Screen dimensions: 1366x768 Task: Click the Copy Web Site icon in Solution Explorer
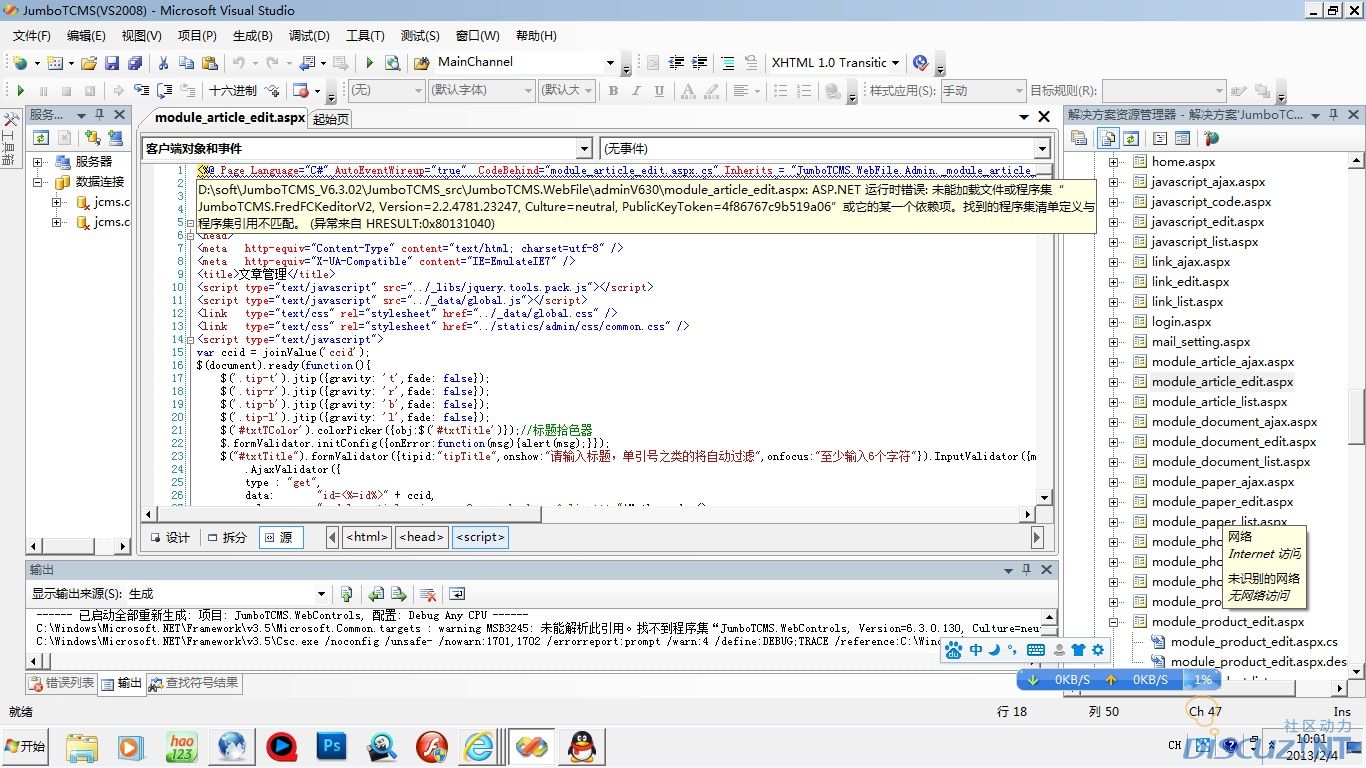coord(1211,138)
